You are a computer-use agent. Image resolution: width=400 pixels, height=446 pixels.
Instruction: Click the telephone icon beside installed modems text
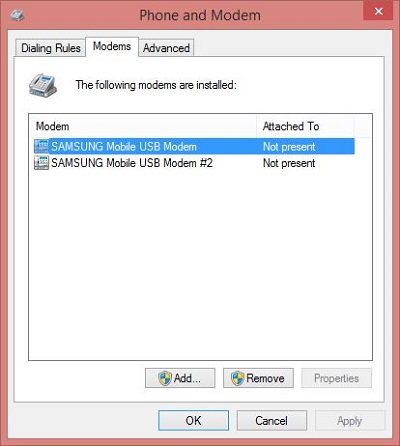click(x=43, y=85)
